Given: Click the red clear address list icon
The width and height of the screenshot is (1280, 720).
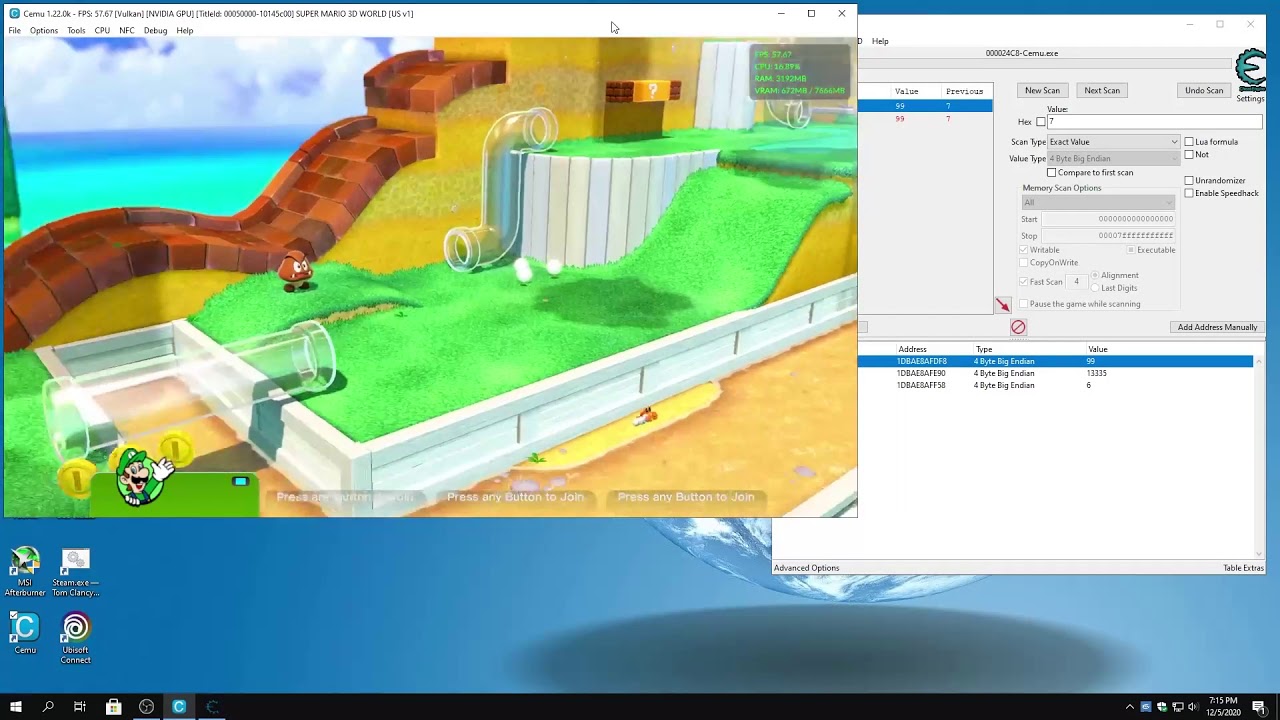Looking at the screenshot, I should (x=1018, y=327).
